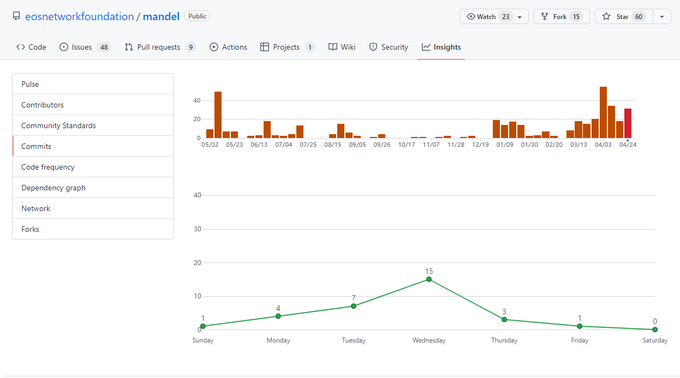The width and height of the screenshot is (680, 378).
Task: Click the Issues circle-dot icon
Action: pyautogui.click(x=64, y=47)
